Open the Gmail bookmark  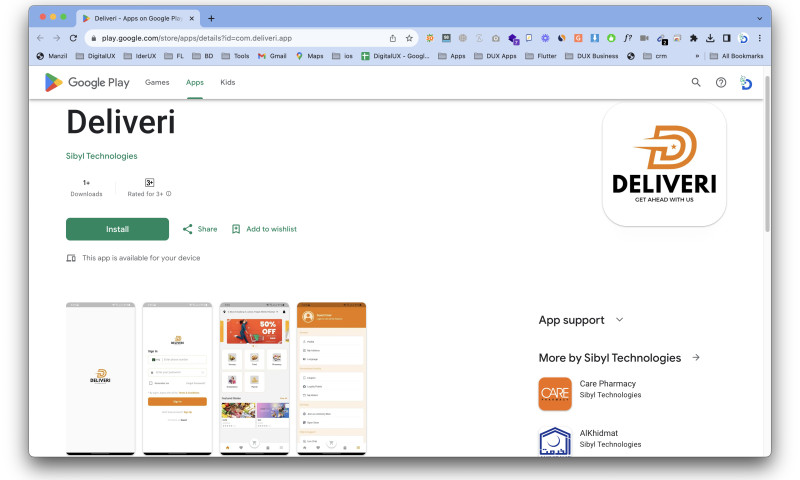coord(272,56)
